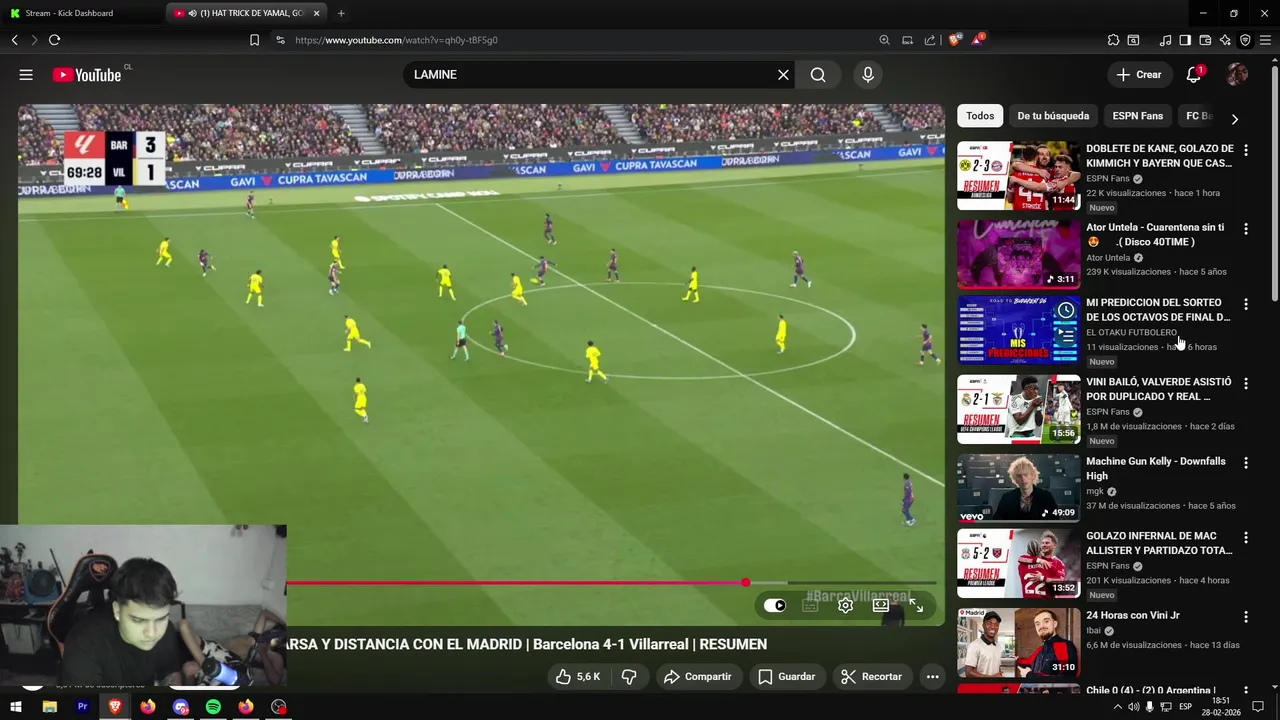Open options menu for Vini bailó video
Screen dimensions: 1280x720
pyautogui.click(x=1245, y=383)
